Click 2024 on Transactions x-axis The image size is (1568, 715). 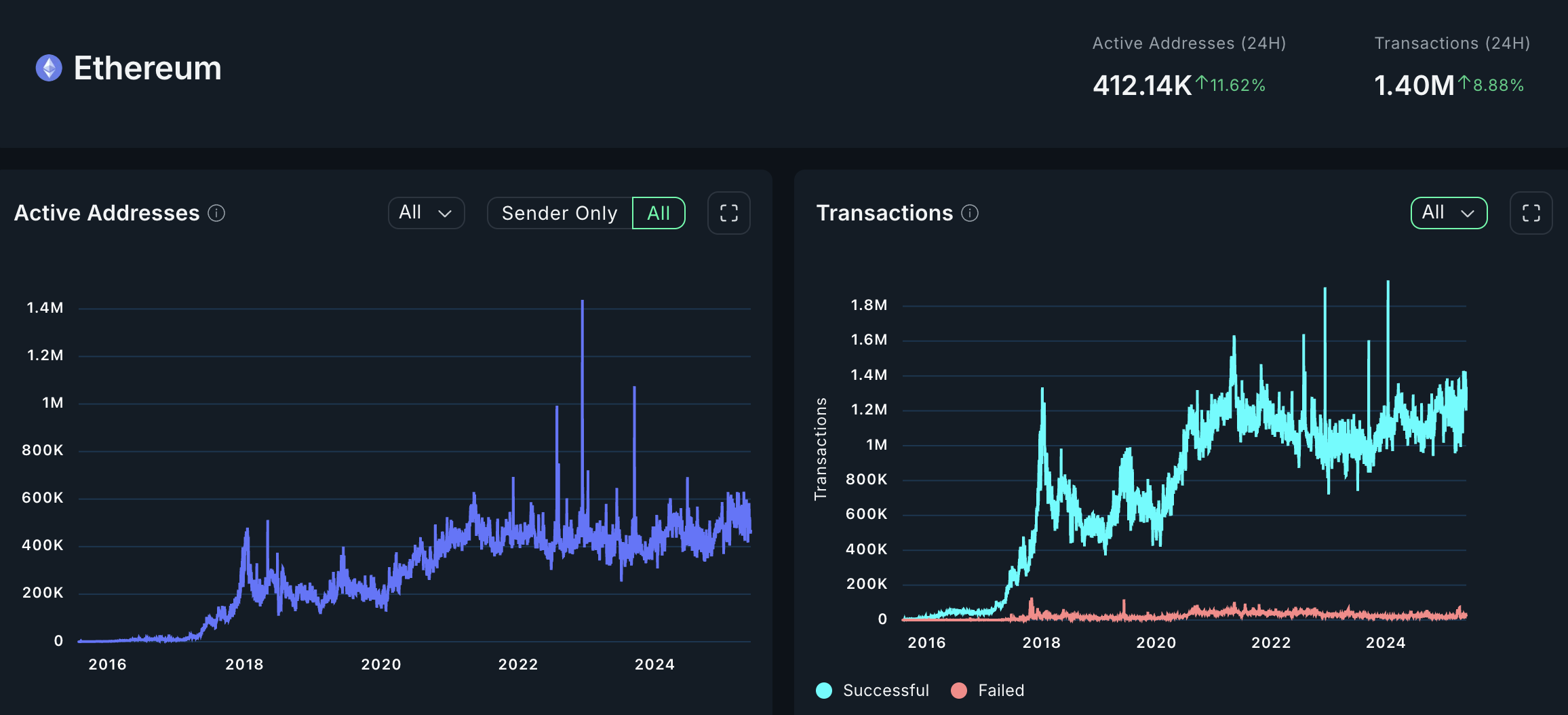1386,643
